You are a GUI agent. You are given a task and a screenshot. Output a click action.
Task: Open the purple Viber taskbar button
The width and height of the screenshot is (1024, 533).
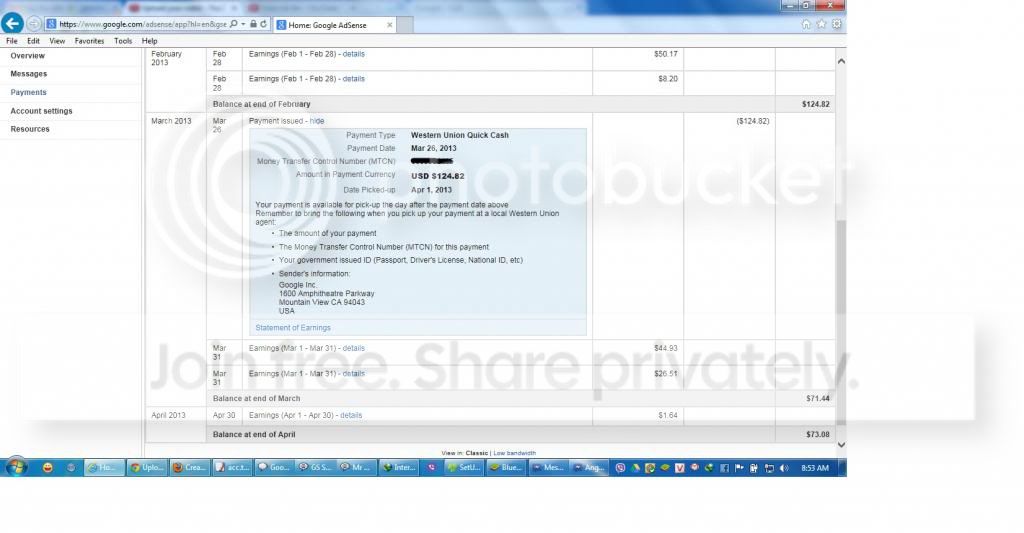tap(431, 468)
